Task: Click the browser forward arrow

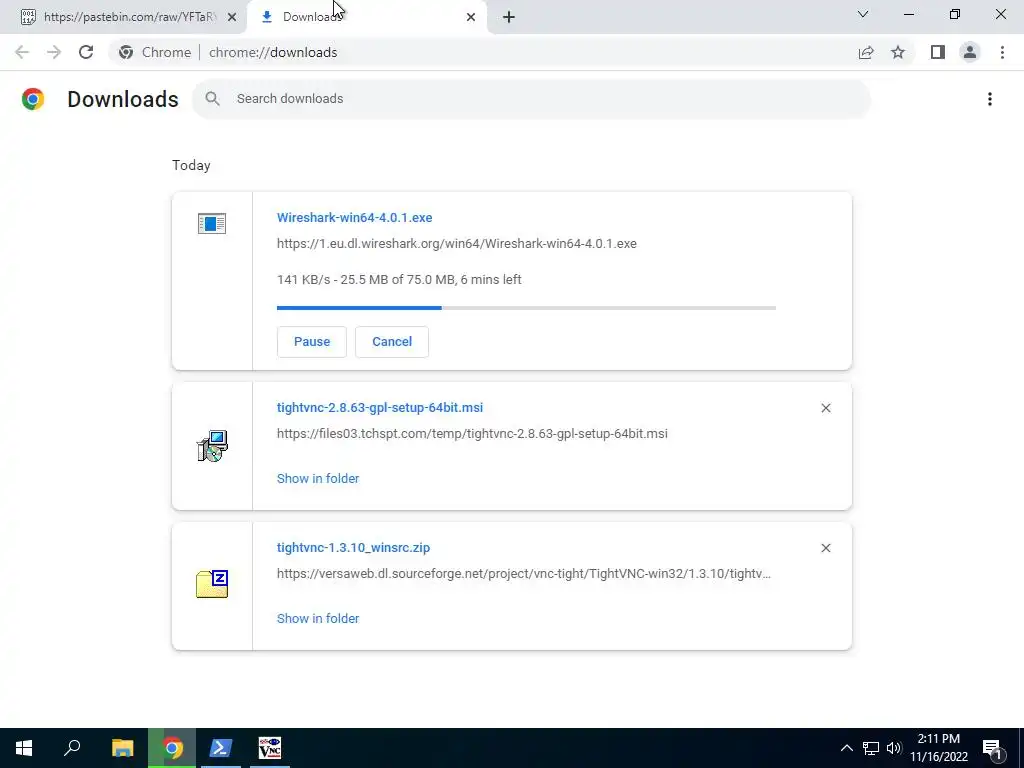Action: [54, 52]
